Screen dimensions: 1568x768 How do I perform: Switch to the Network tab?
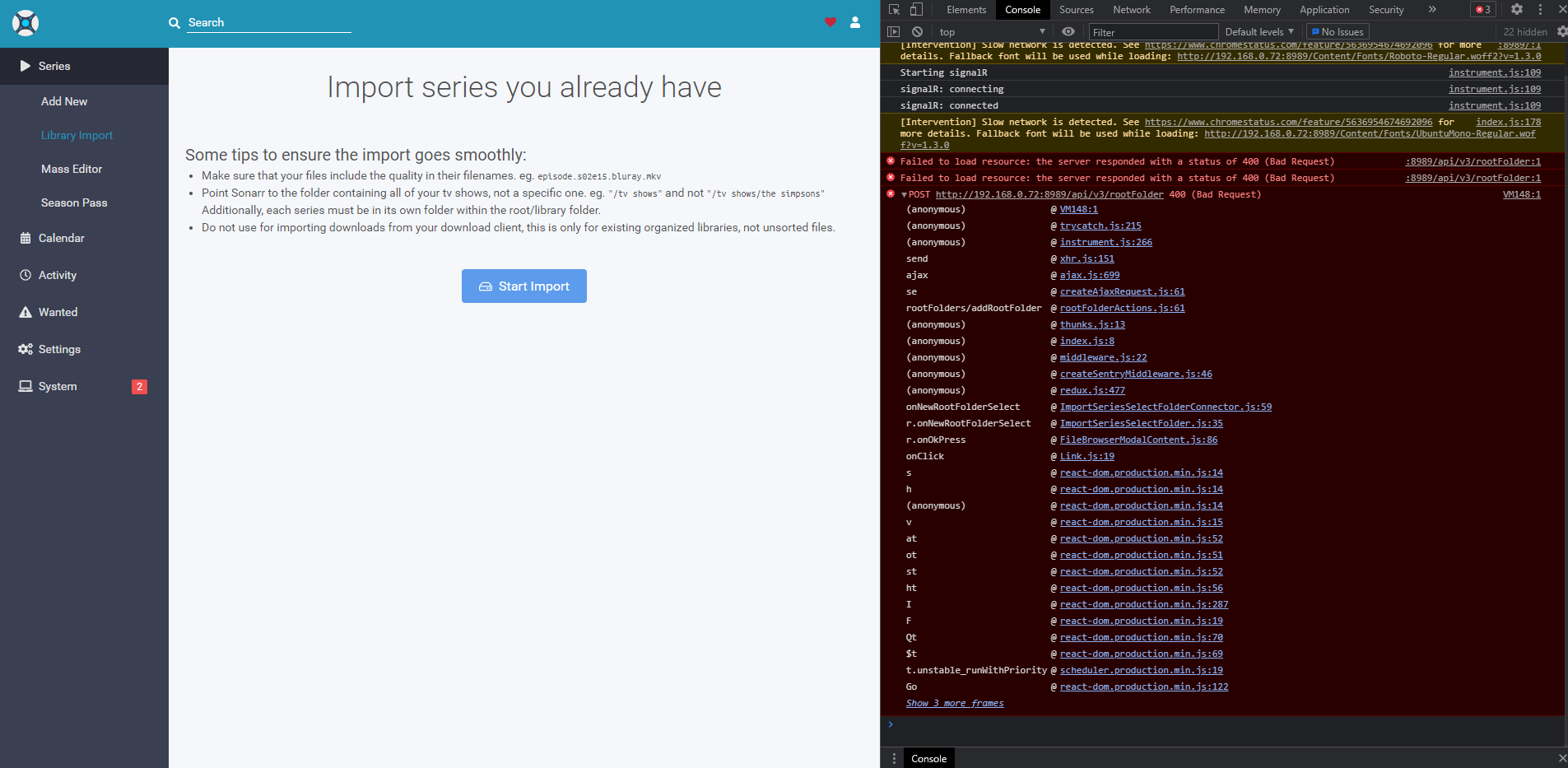[x=1132, y=9]
